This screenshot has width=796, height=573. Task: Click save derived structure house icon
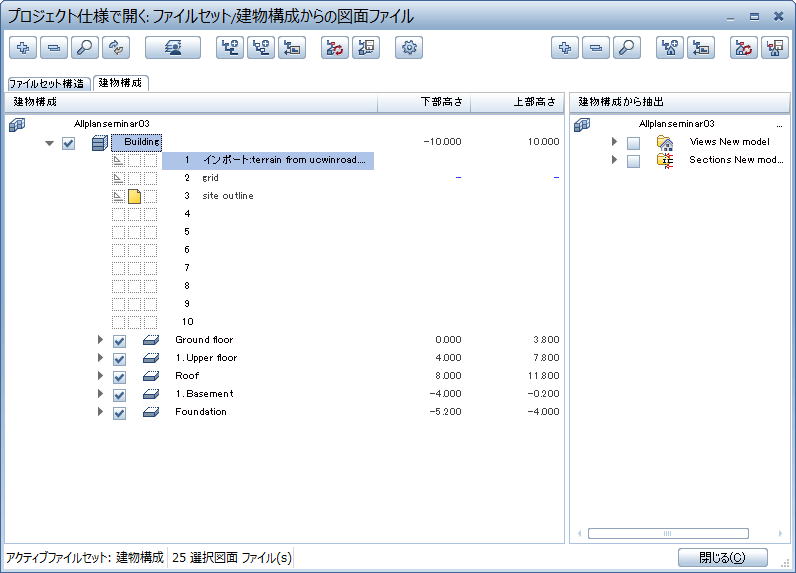775,48
